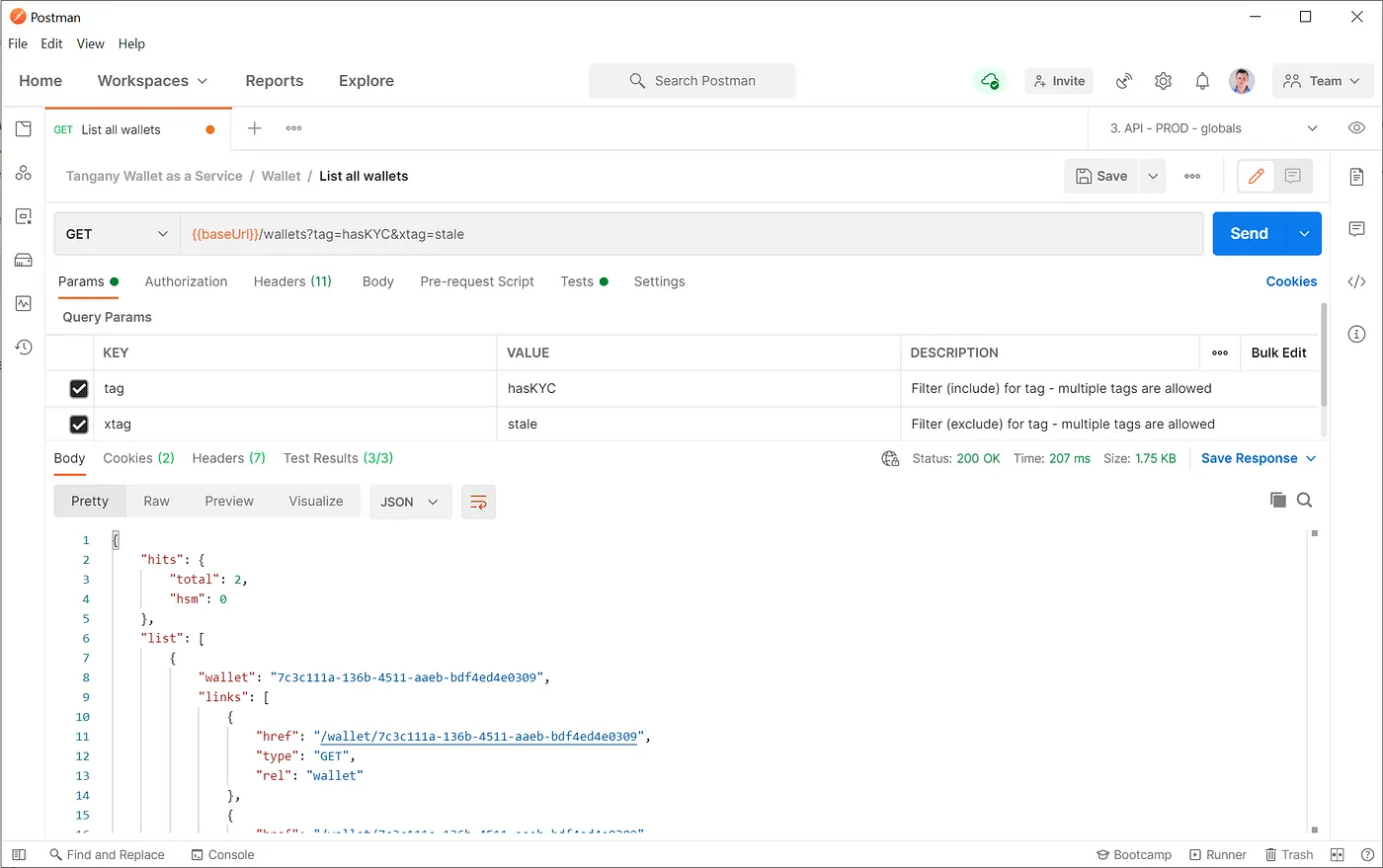Screen dimensions: 1383x868
Task: Expand the Save options arrow
Action: 1153,176
